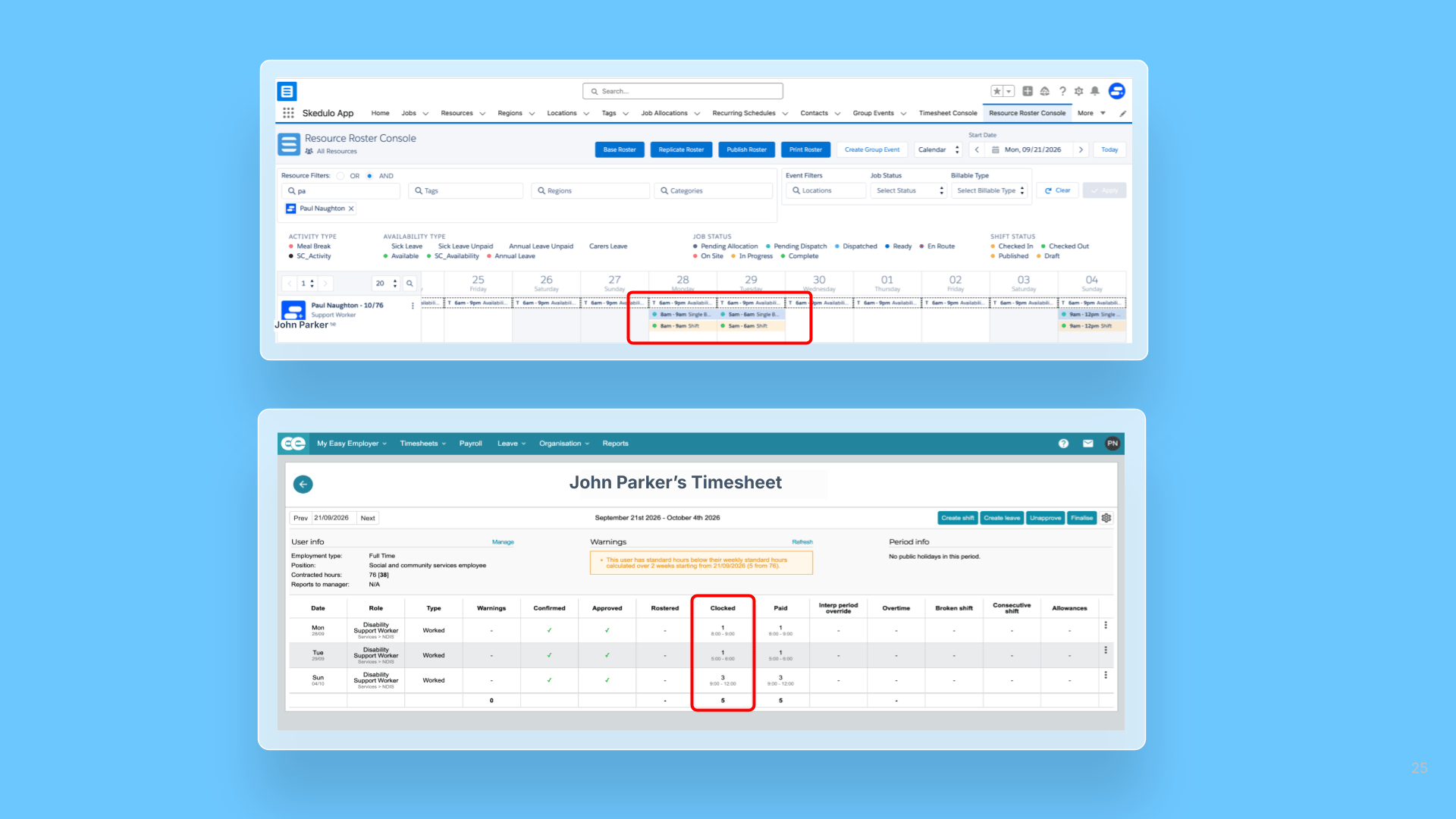This screenshot has height=819, width=1456.
Task: Open the Timesheet Console tab
Action: point(948,114)
